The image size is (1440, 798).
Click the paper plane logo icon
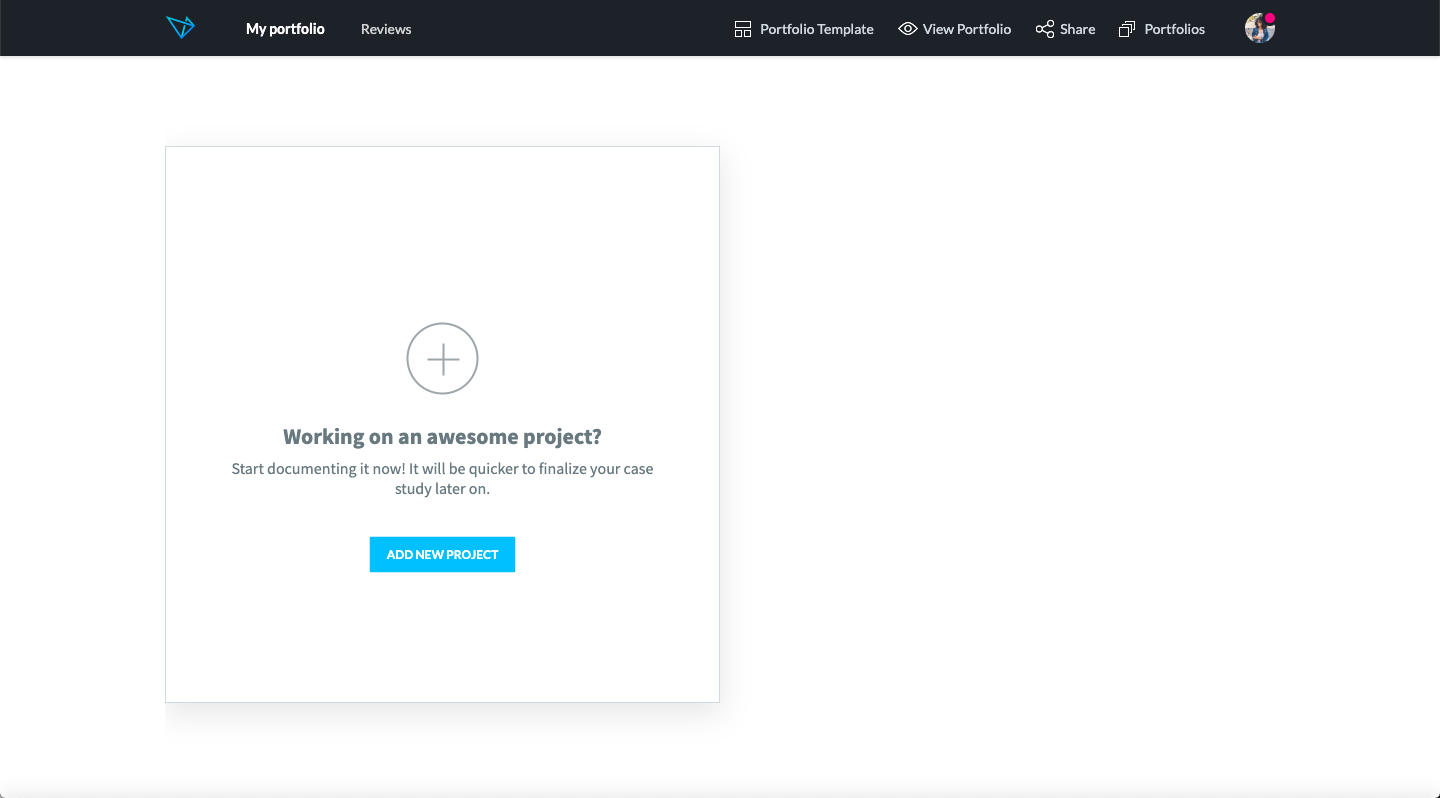[x=181, y=27]
